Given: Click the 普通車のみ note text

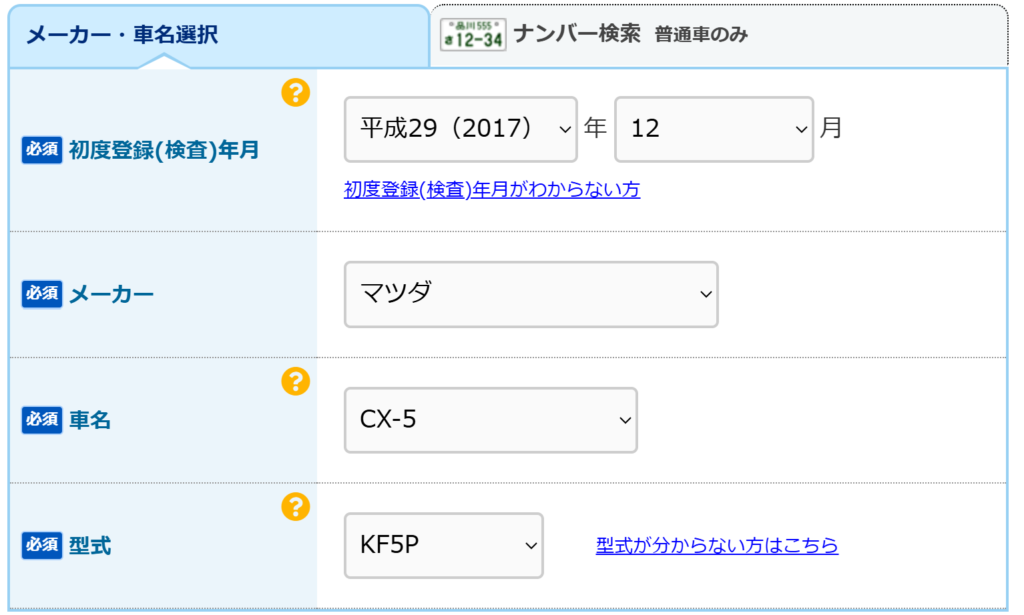Looking at the screenshot, I should pyautogui.click(x=701, y=35).
